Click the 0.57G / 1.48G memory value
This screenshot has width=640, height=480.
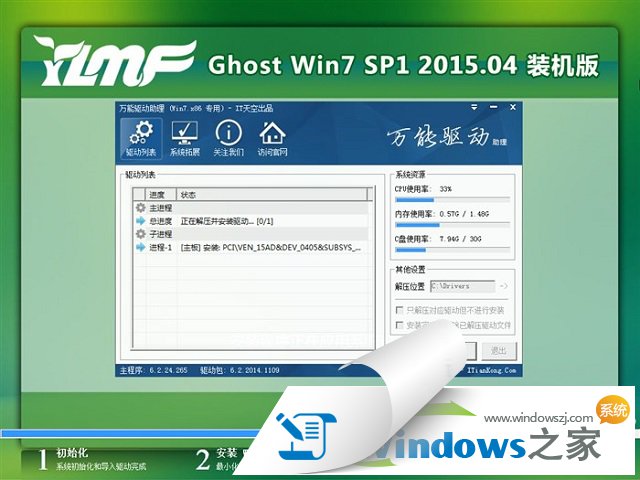point(464,214)
